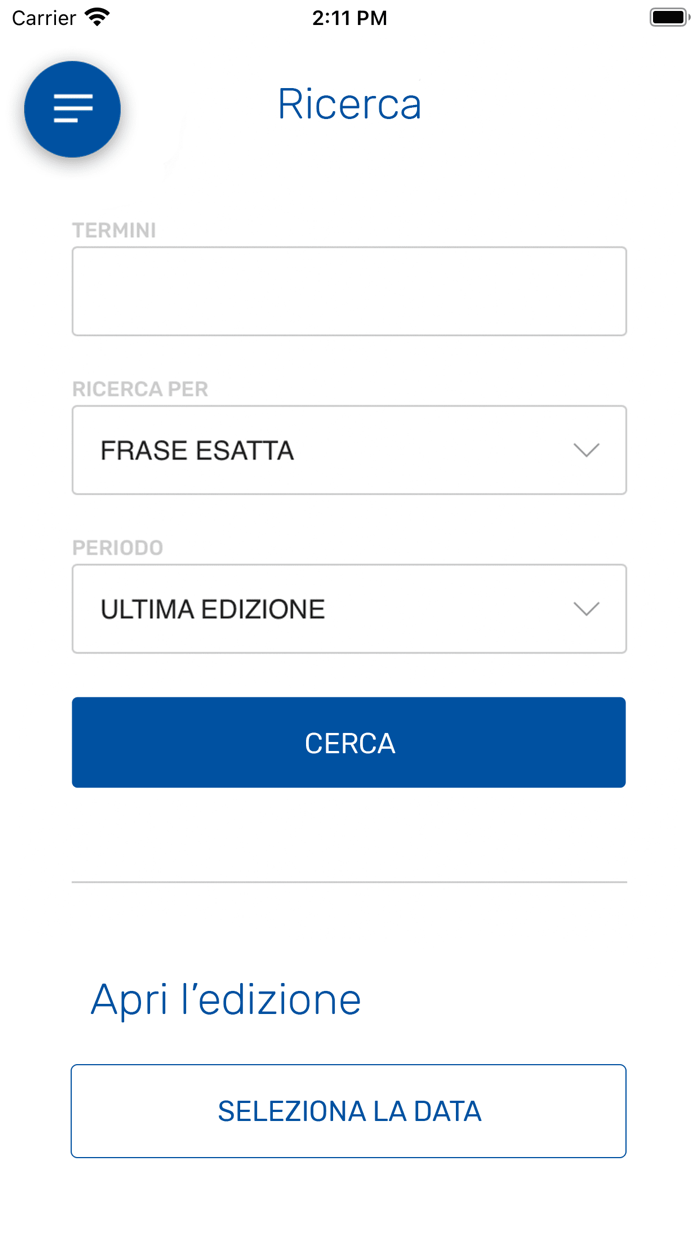The width and height of the screenshot is (700, 1244).
Task: Click the clock showing 2:11 PM
Action: tap(349, 17)
